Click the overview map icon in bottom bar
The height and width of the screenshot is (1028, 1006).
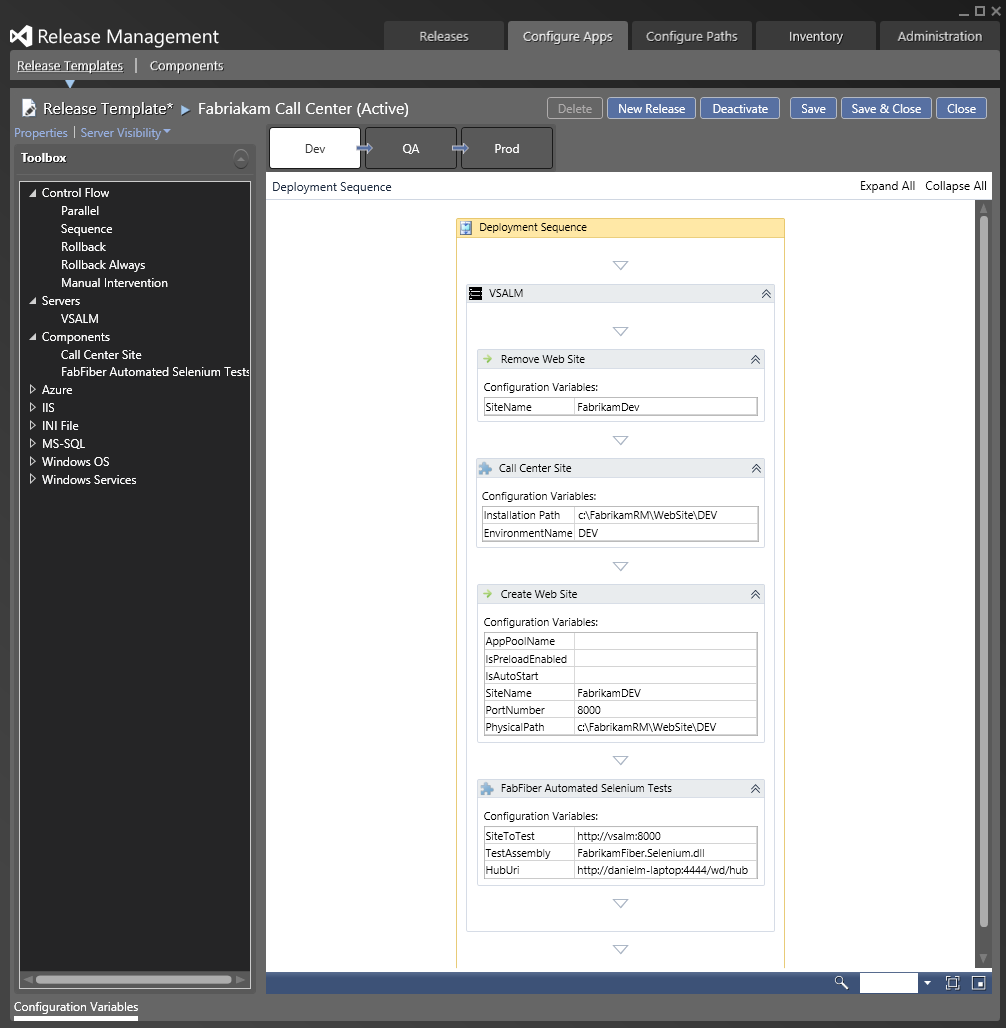[x=978, y=982]
